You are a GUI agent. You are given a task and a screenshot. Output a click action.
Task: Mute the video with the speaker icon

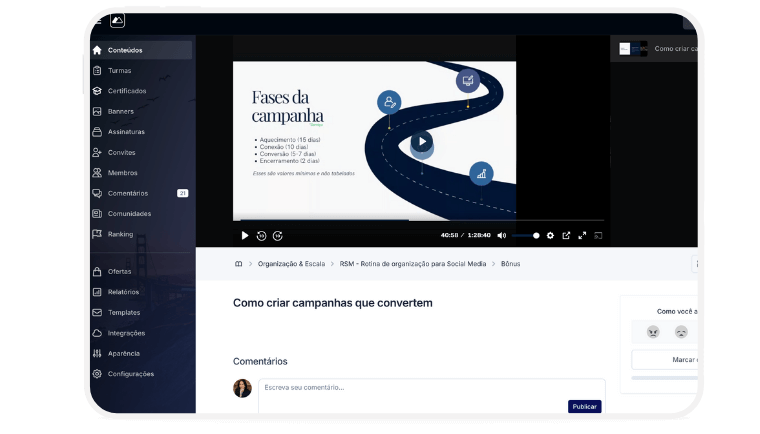click(503, 236)
